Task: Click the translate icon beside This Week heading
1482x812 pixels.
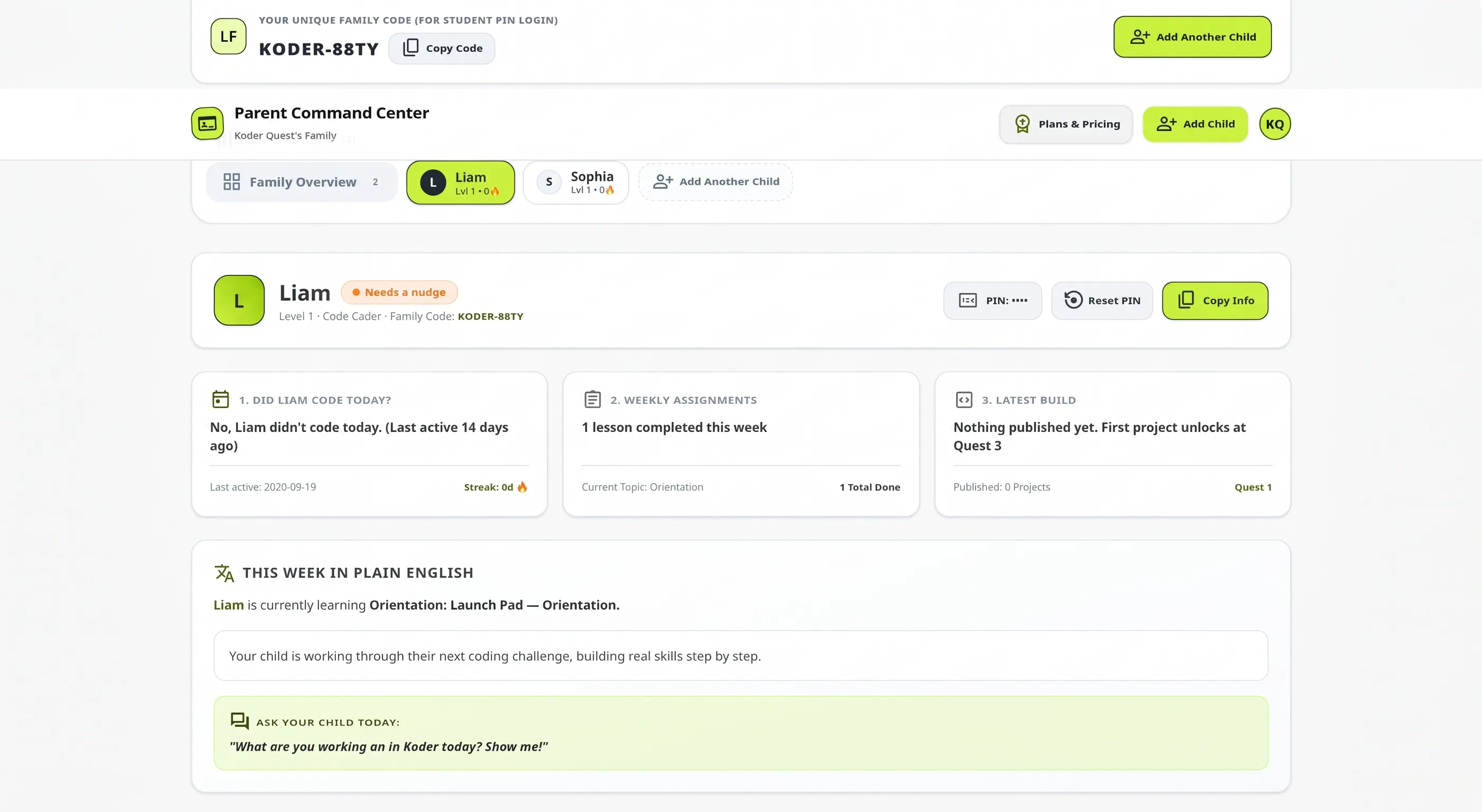Action: click(224, 573)
